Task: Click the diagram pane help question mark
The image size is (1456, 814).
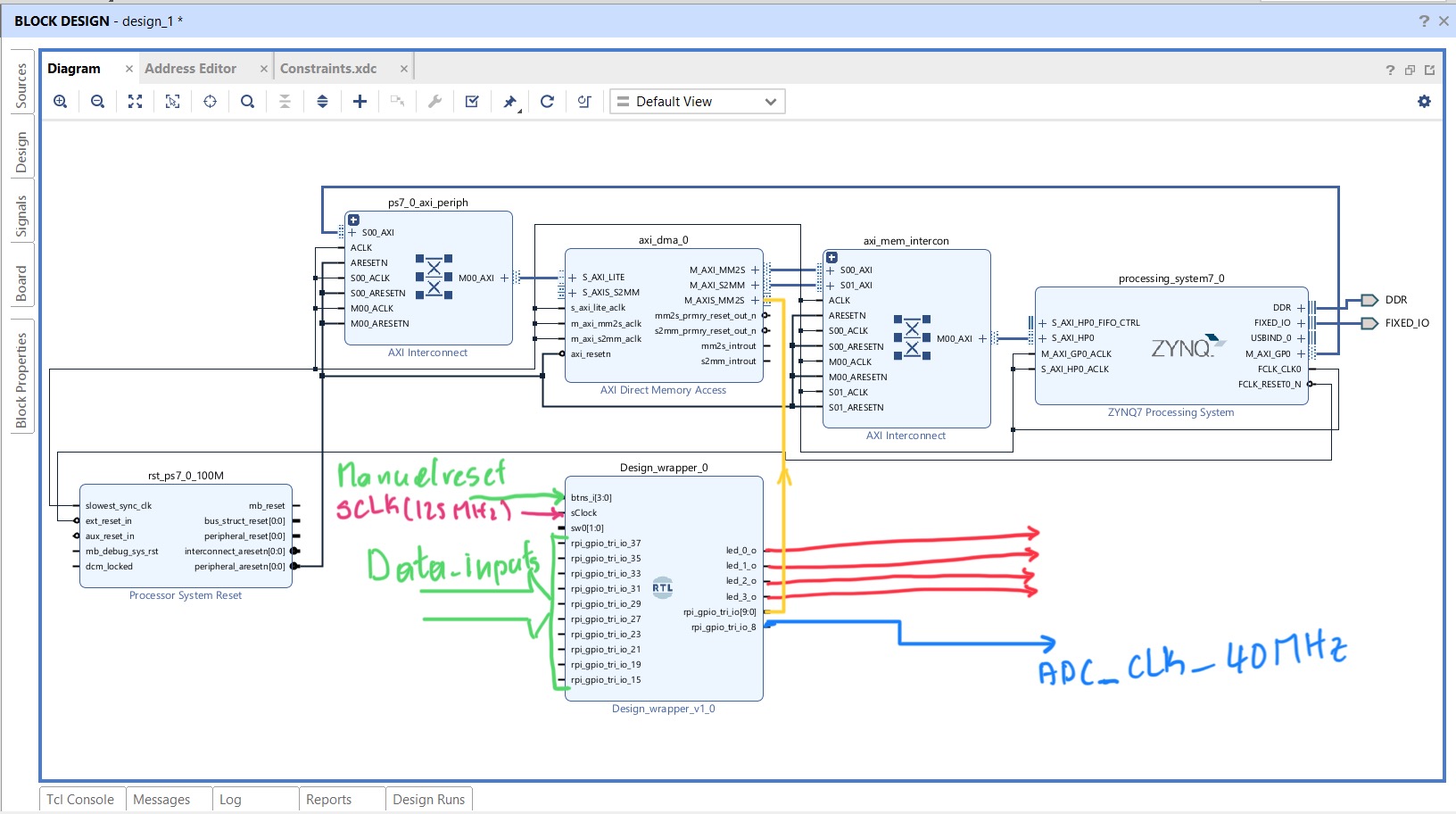Action: click(1390, 70)
